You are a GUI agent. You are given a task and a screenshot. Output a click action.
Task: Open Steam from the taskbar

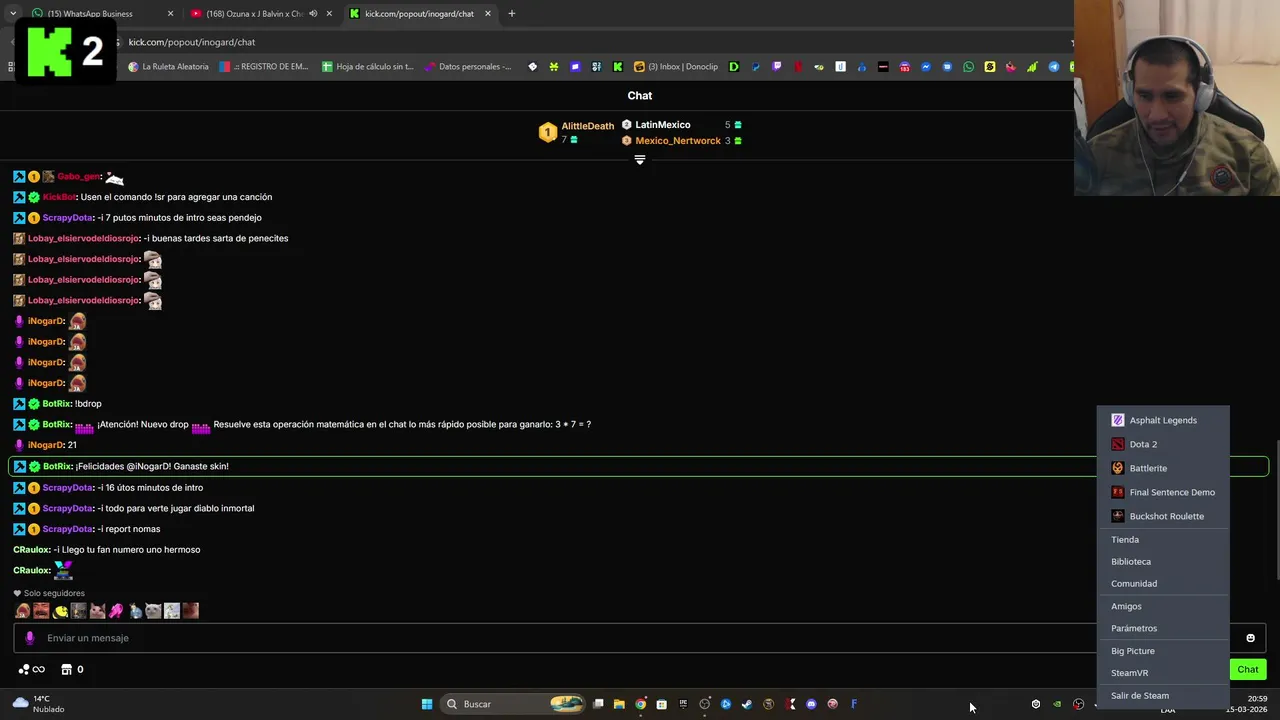747,704
